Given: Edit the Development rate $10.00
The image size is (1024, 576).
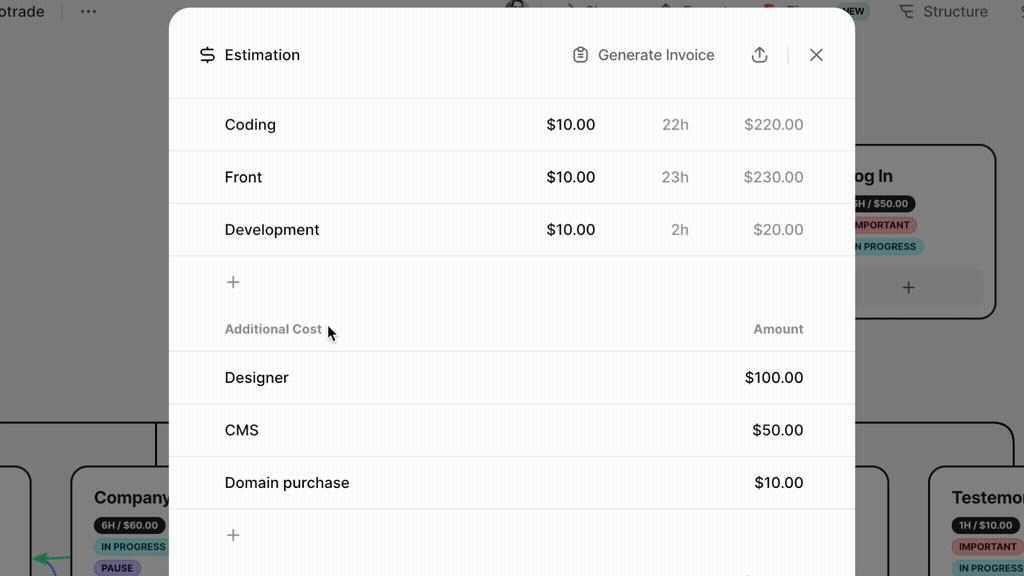Looking at the screenshot, I should [x=571, y=230].
